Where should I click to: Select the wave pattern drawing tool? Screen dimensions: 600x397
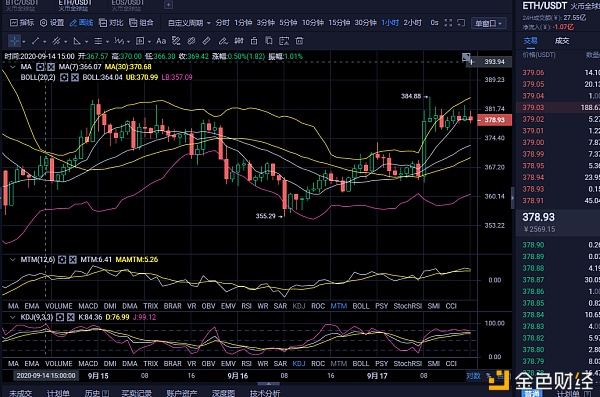(x=119, y=41)
